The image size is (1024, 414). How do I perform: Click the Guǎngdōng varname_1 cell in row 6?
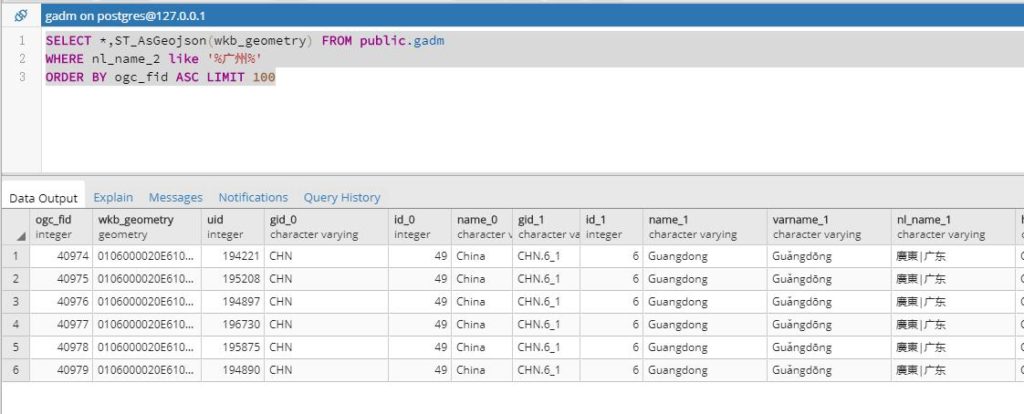[x=829, y=370]
